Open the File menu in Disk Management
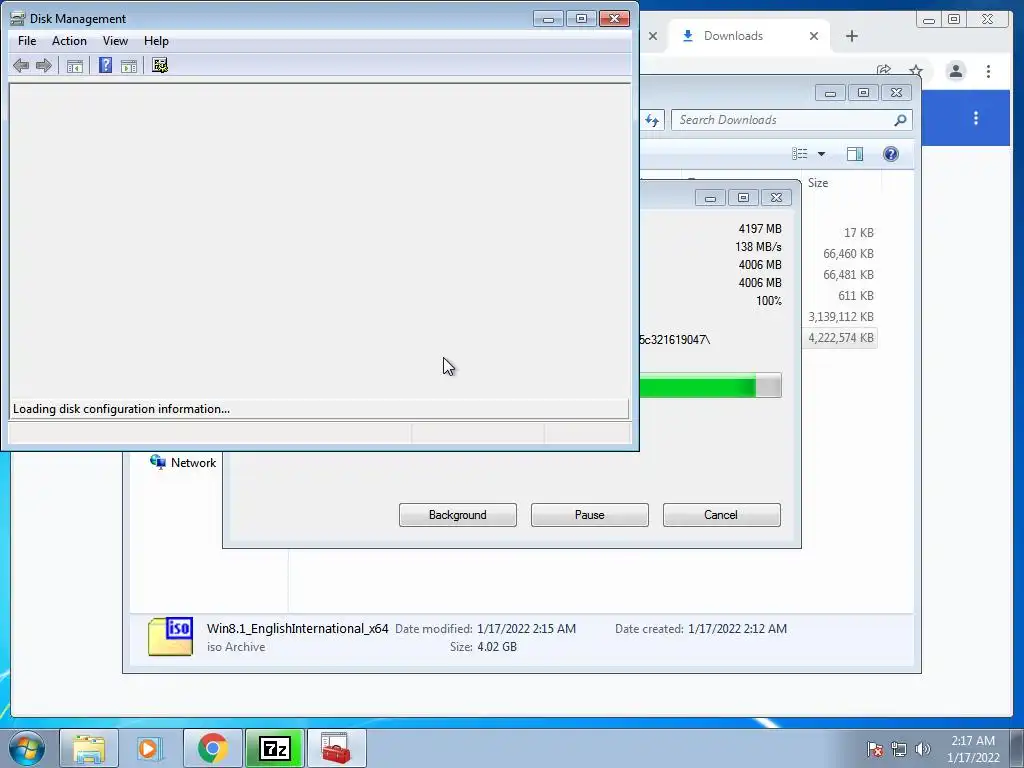Viewport: 1024px width, 768px height. point(27,40)
